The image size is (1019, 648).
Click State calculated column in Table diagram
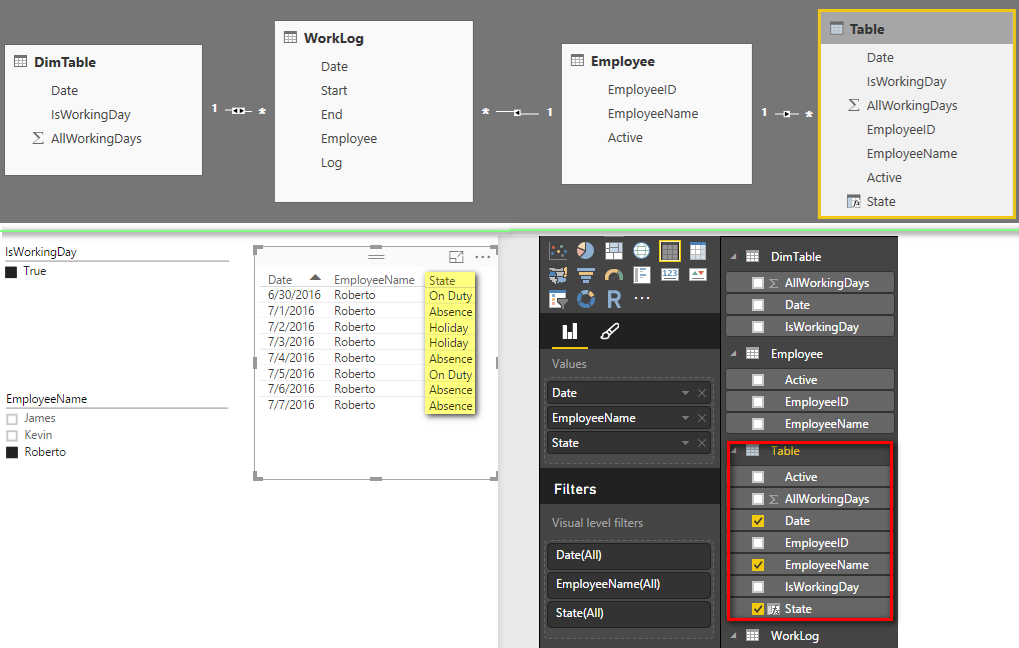coord(881,201)
